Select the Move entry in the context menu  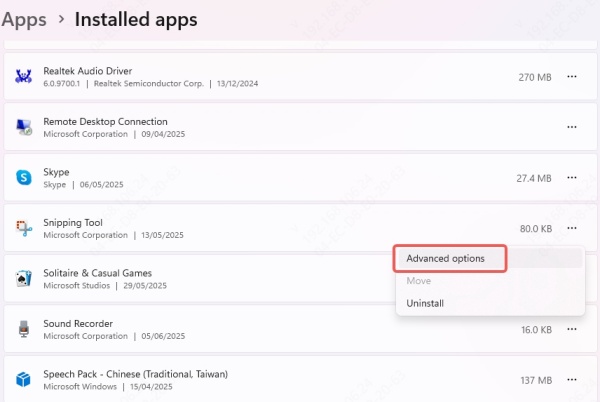coord(490,281)
